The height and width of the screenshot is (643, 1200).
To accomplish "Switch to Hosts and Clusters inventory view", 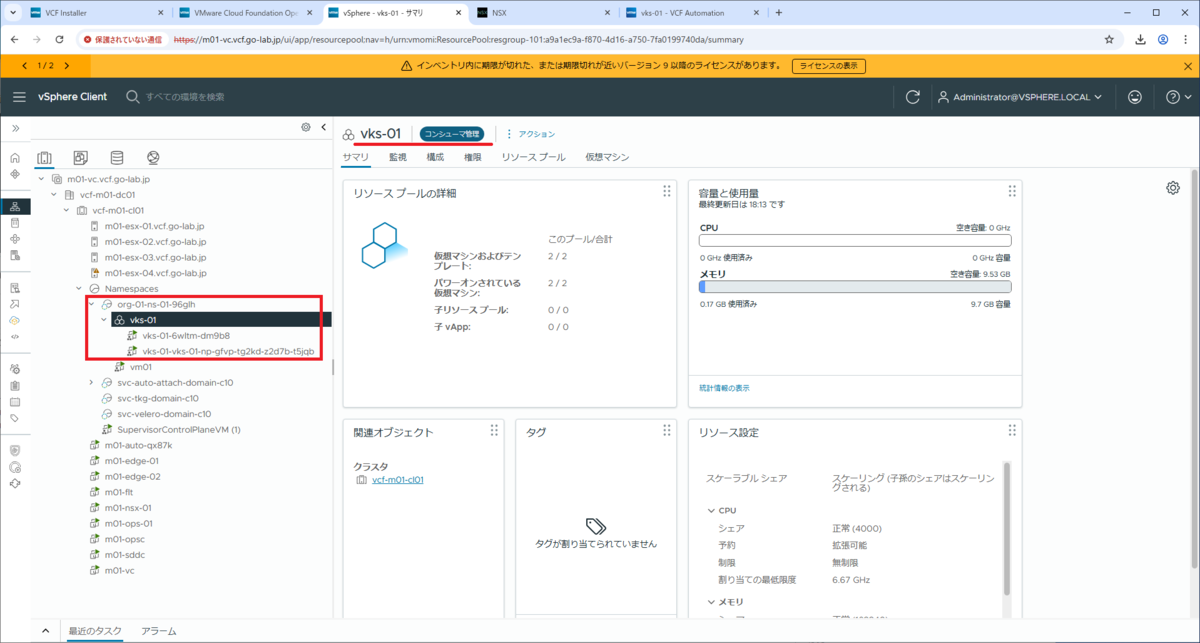I will tap(44, 158).
